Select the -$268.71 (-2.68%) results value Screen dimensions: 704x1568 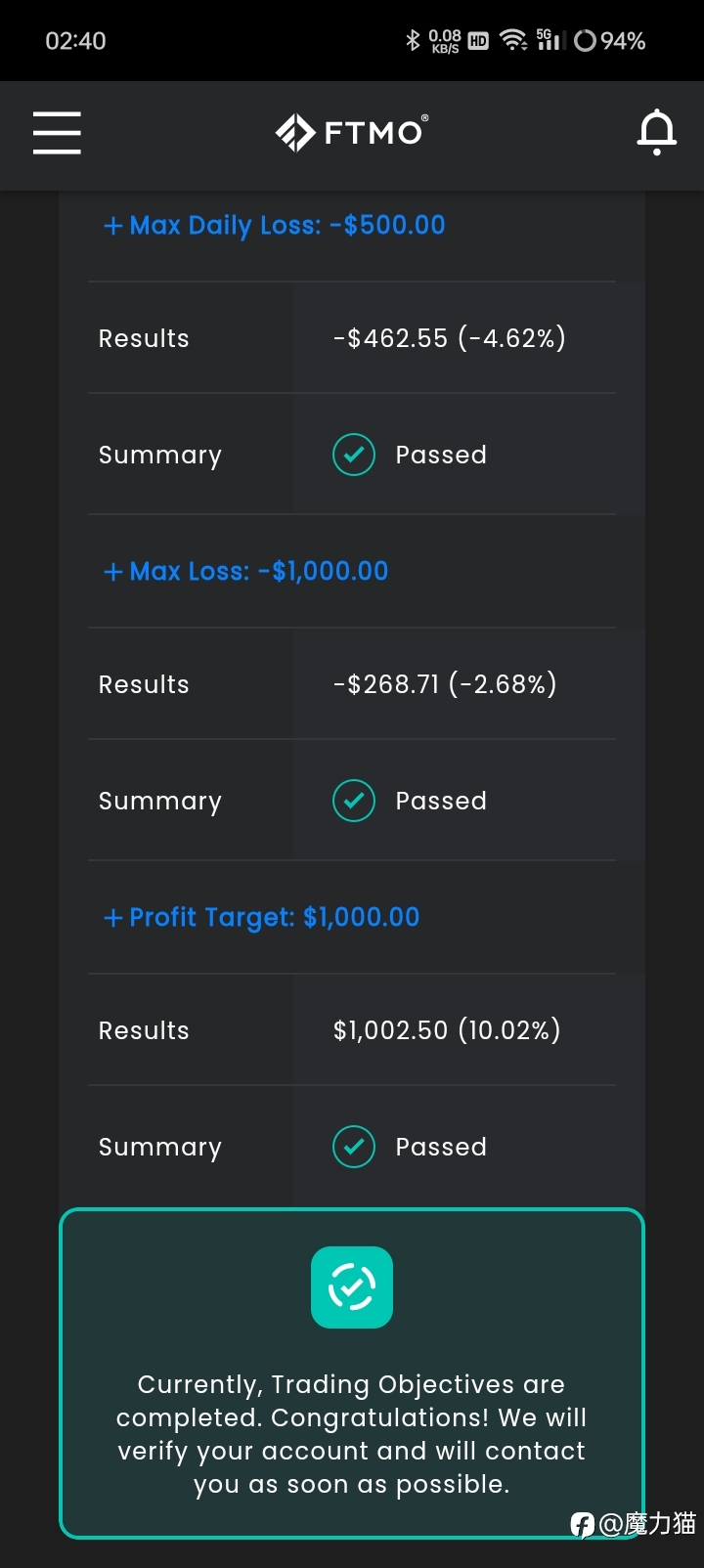click(x=445, y=684)
